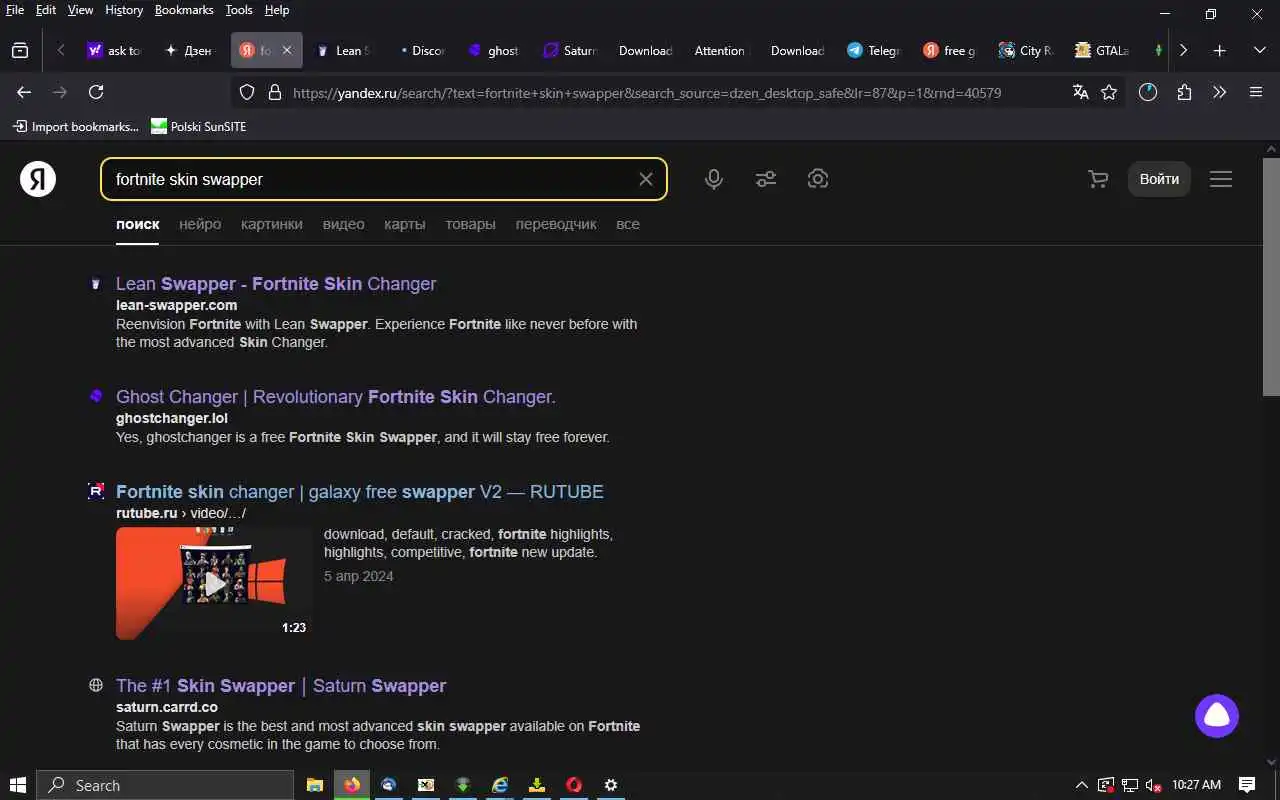This screenshot has width=1280, height=800.
Task: Click the Войти login button
Action: (1159, 179)
